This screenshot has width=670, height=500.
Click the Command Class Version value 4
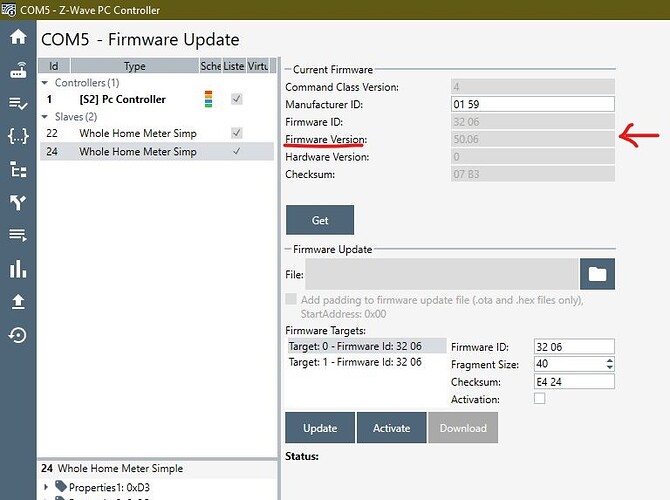[x=533, y=87]
